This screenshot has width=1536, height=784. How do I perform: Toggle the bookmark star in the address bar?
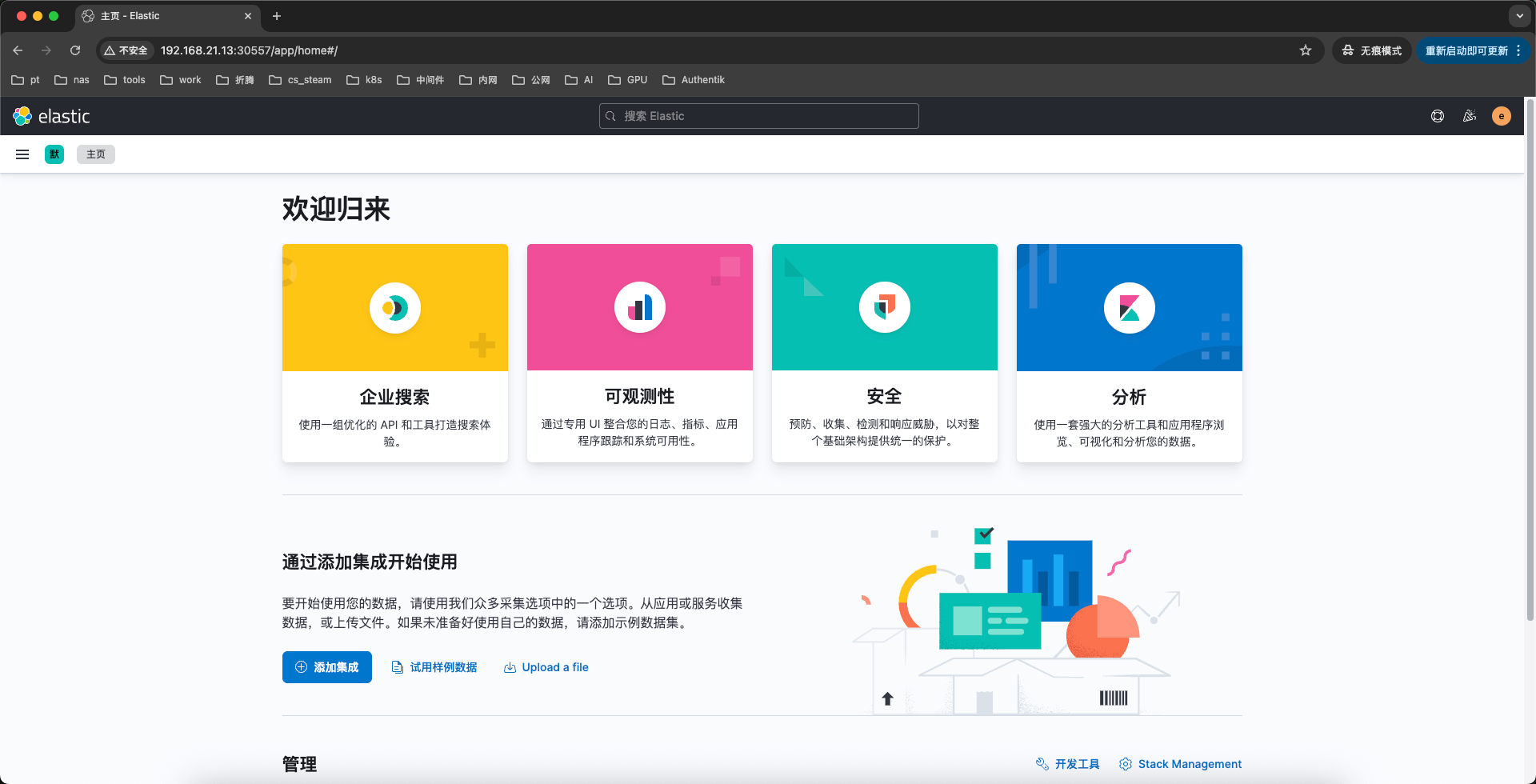click(1306, 50)
